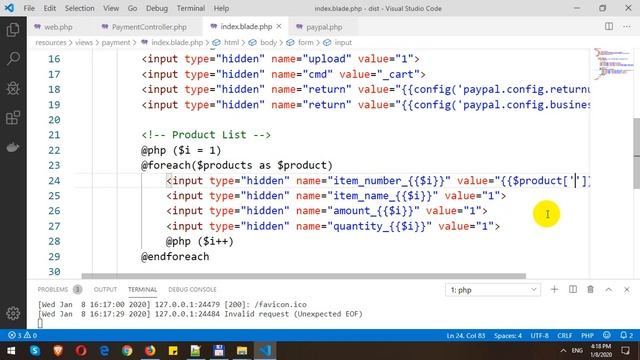Open the Debug menu
640x360 pixels.
157,8
